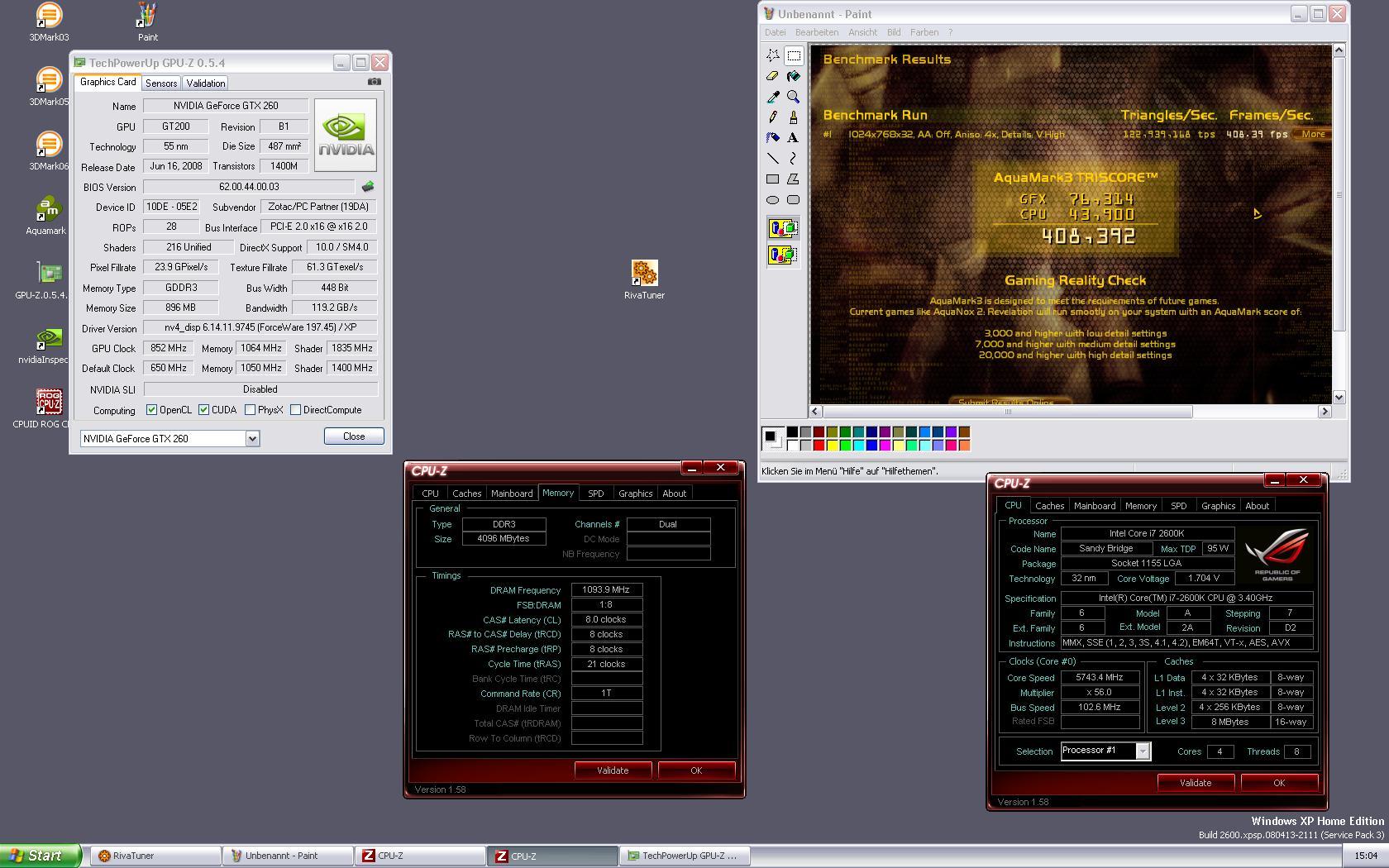The width and height of the screenshot is (1389, 868).
Task: Select the Rectangle shape tool
Action: (x=772, y=179)
